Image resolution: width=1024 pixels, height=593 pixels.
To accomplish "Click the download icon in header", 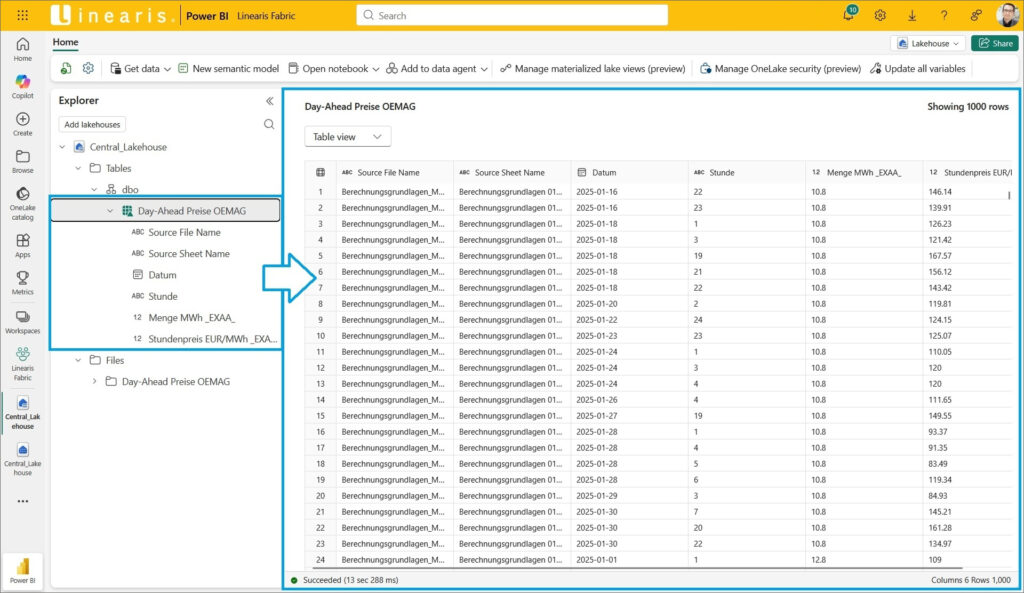I will [912, 15].
